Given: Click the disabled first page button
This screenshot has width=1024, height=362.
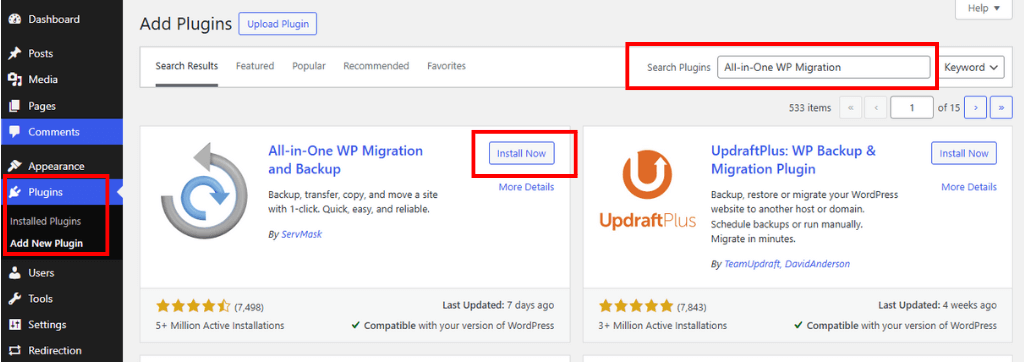Looking at the screenshot, I should tap(850, 108).
